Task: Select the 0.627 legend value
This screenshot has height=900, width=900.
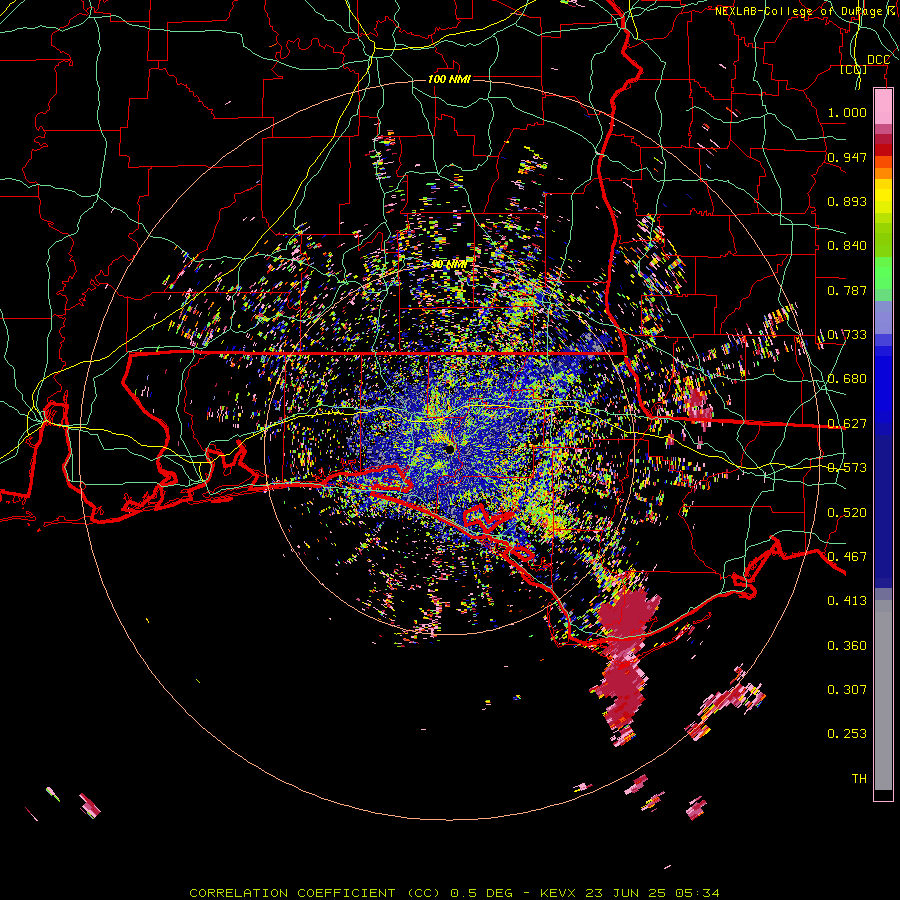Action: (x=847, y=424)
